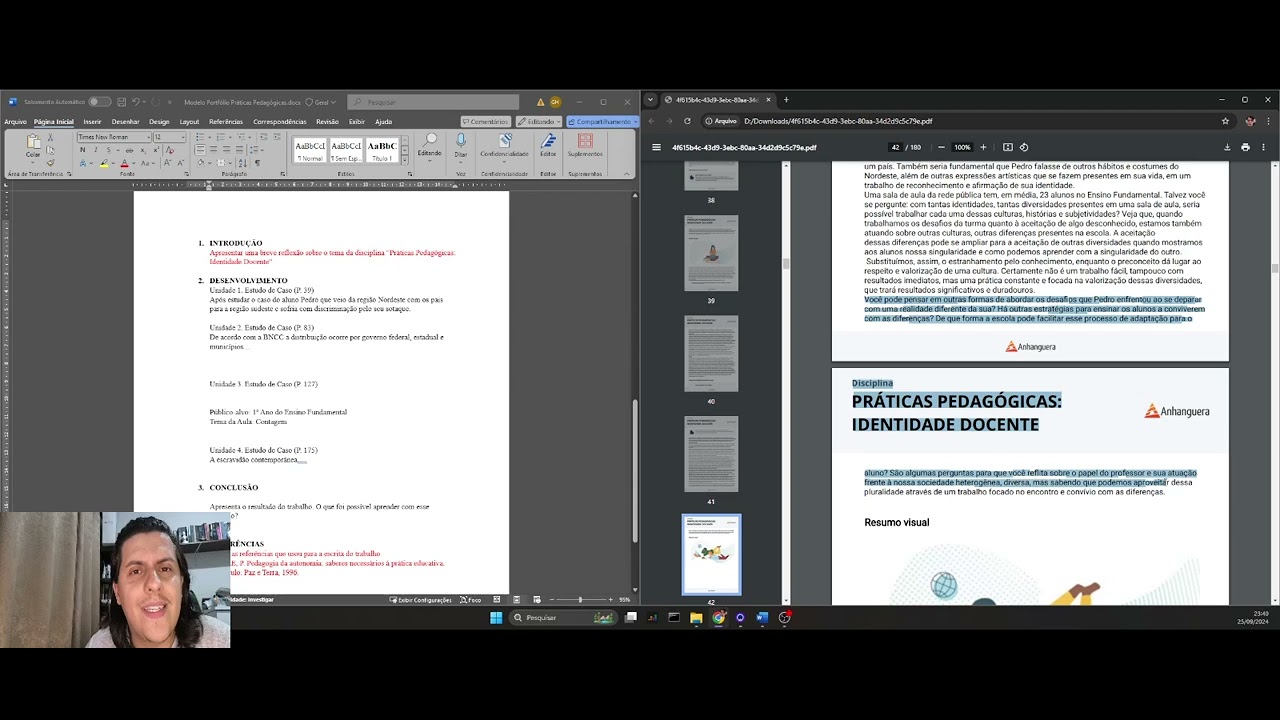Adjust the Word zoom slider

pyautogui.click(x=580, y=600)
